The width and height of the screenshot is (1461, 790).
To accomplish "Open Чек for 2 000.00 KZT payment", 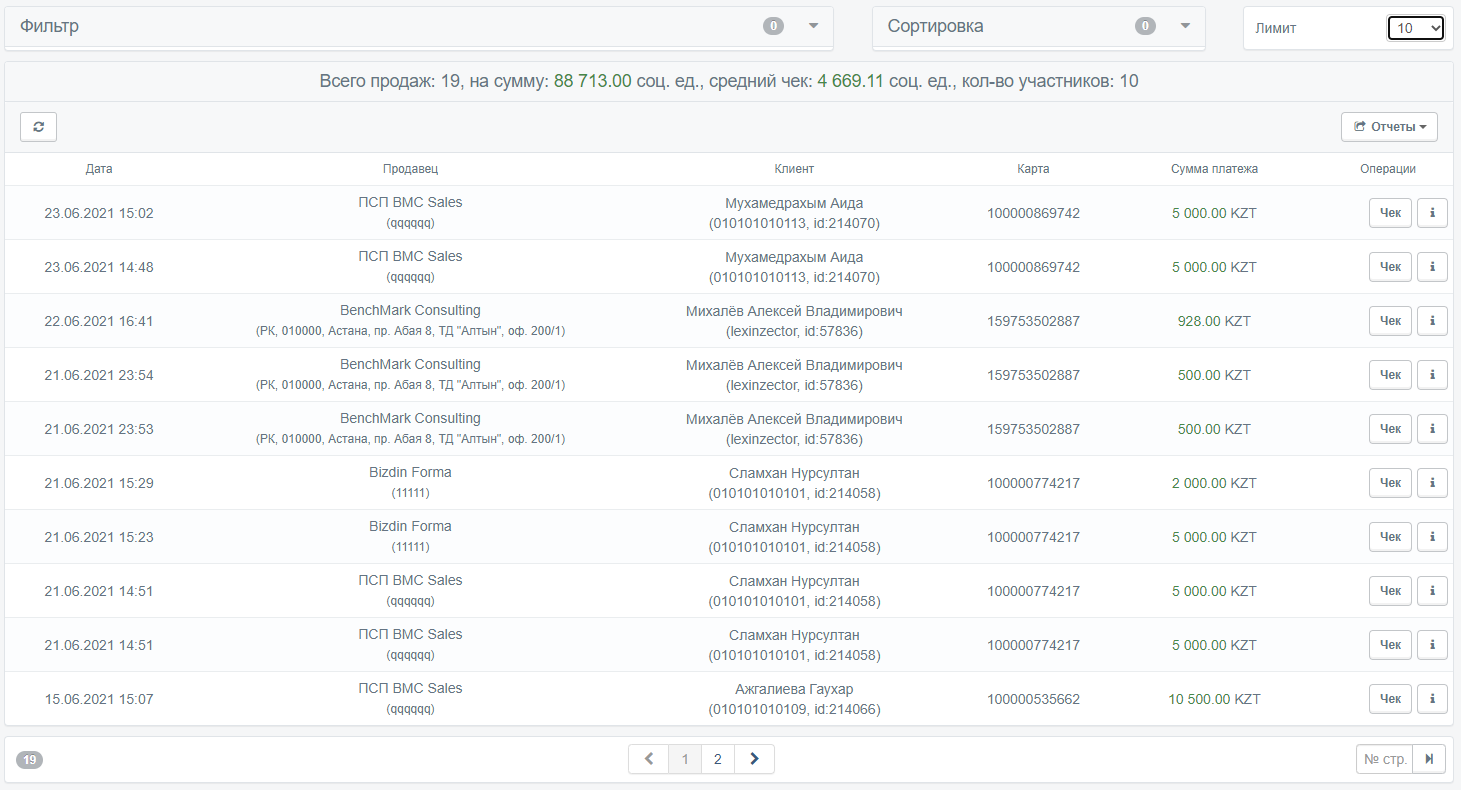I will [1390, 483].
